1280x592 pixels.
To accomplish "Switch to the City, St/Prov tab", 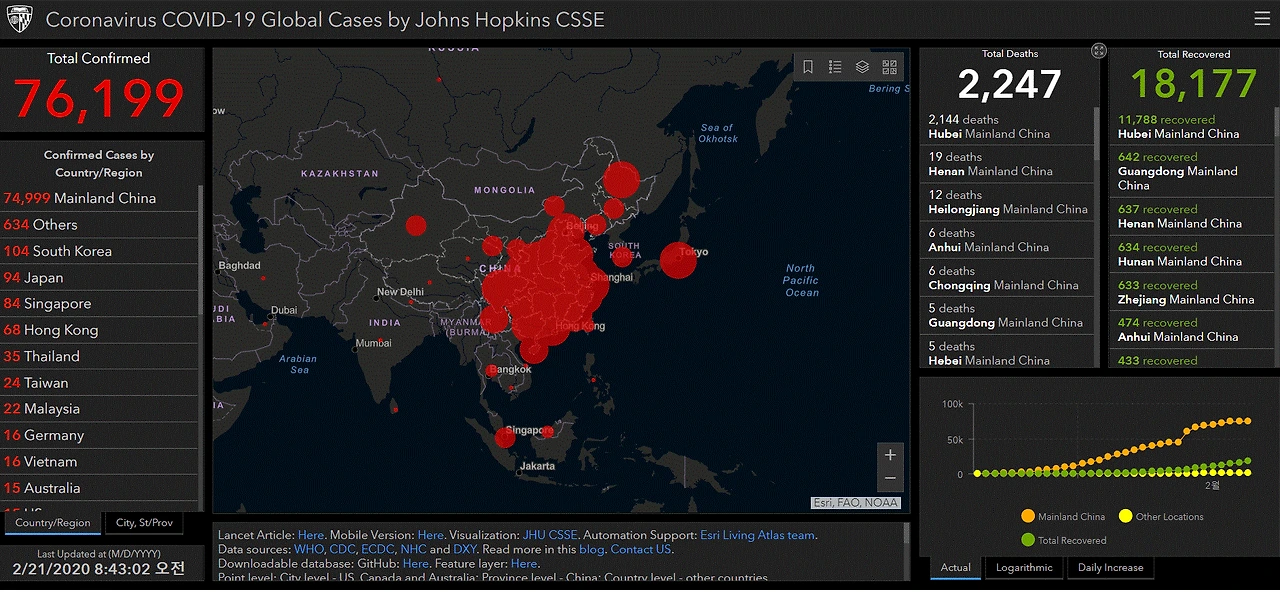I will [x=144, y=523].
